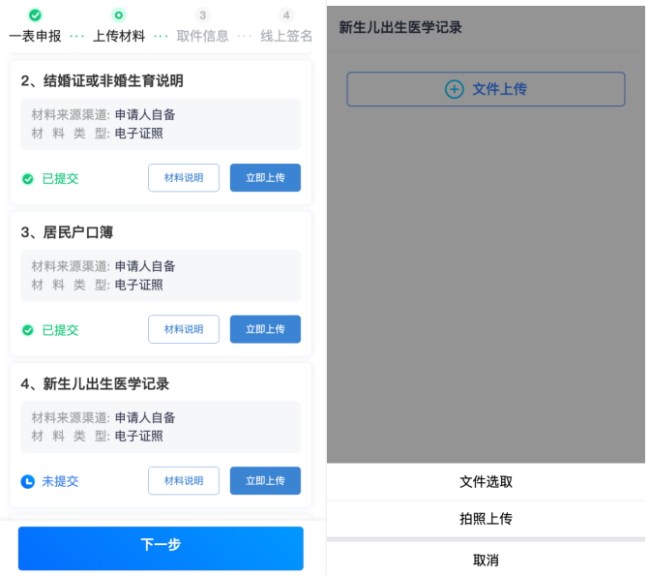
Task: Dismiss the action sheet with 取消
Action: point(486,560)
